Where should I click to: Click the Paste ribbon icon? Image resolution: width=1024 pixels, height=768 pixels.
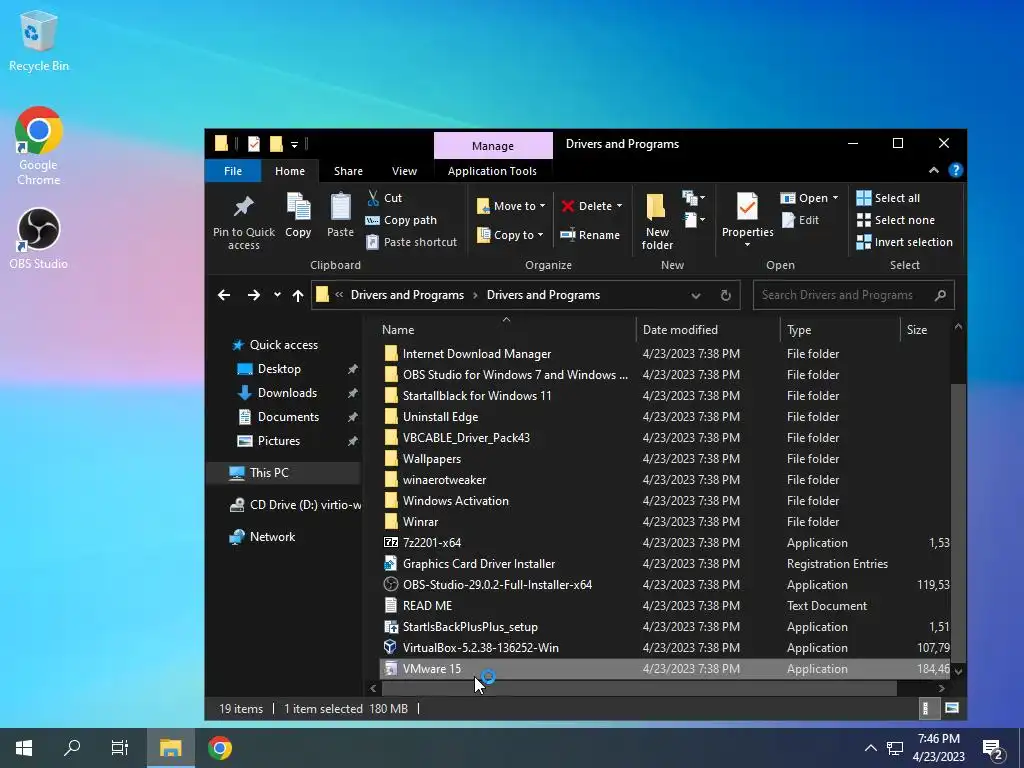pos(340,207)
